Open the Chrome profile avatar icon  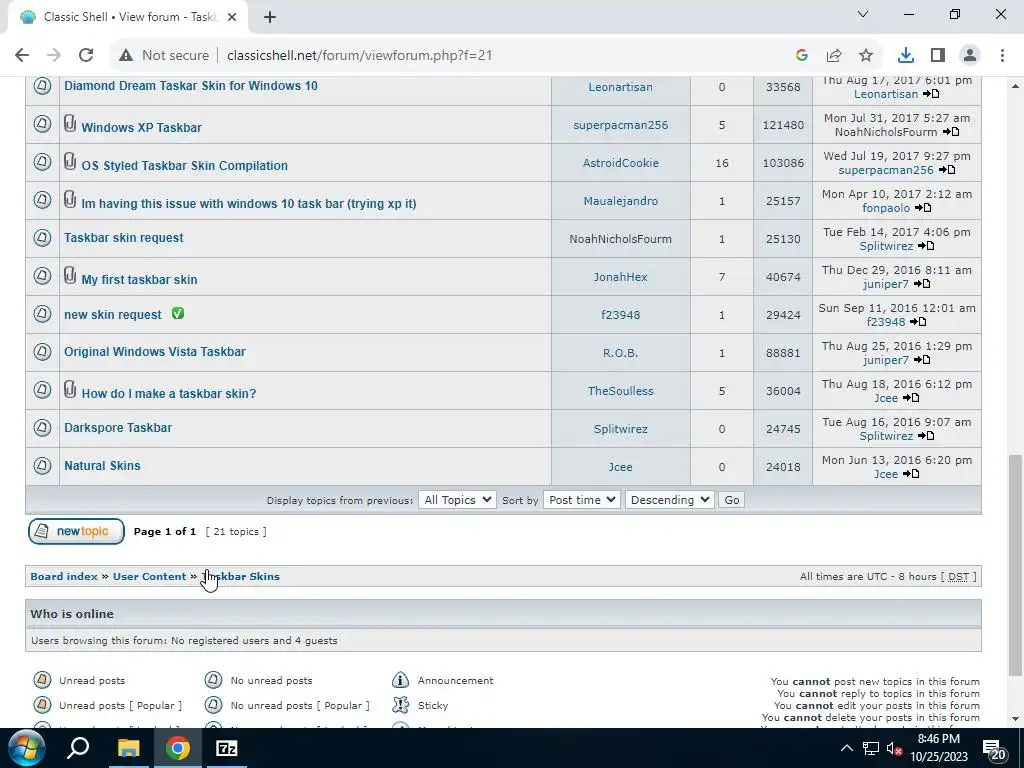(x=970, y=56)
